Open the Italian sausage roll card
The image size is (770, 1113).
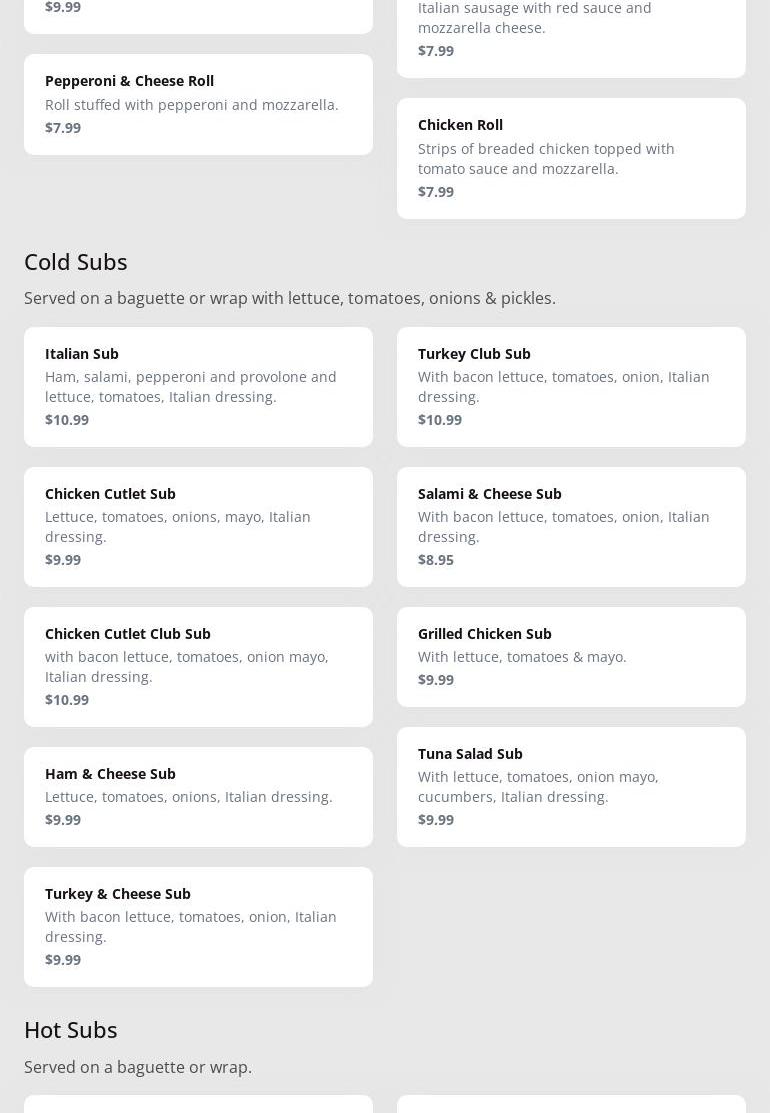(x=571, y=30)
